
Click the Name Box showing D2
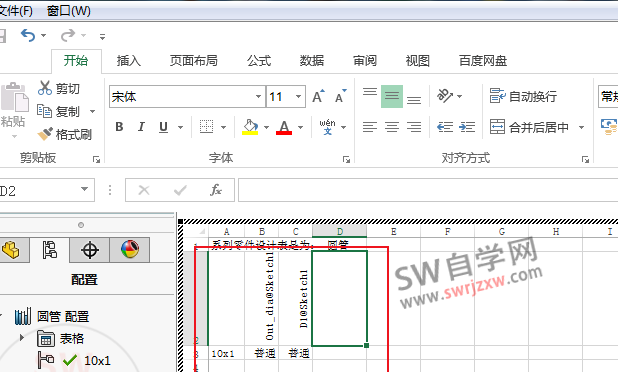click(47, 191)
